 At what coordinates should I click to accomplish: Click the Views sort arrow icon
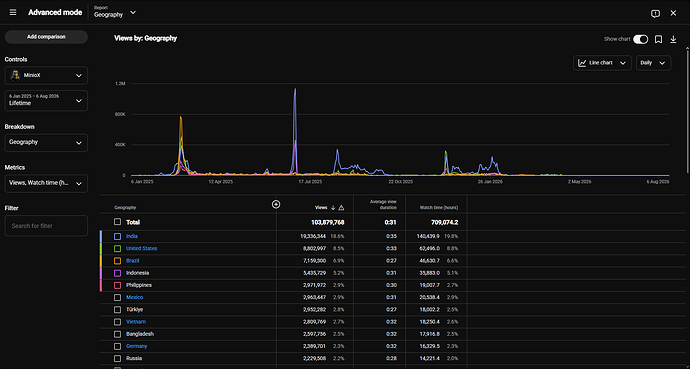point(333,208)
